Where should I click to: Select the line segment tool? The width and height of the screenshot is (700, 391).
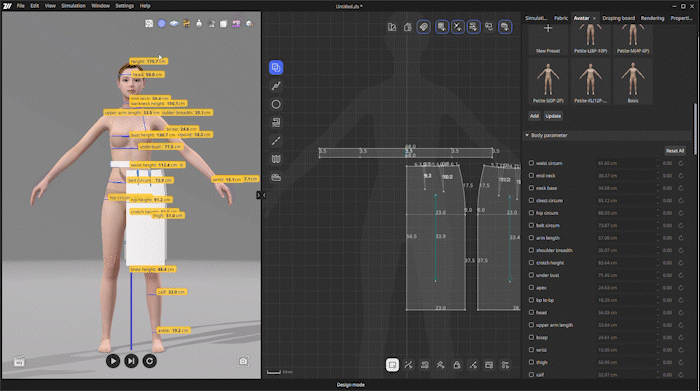[276, 141]
